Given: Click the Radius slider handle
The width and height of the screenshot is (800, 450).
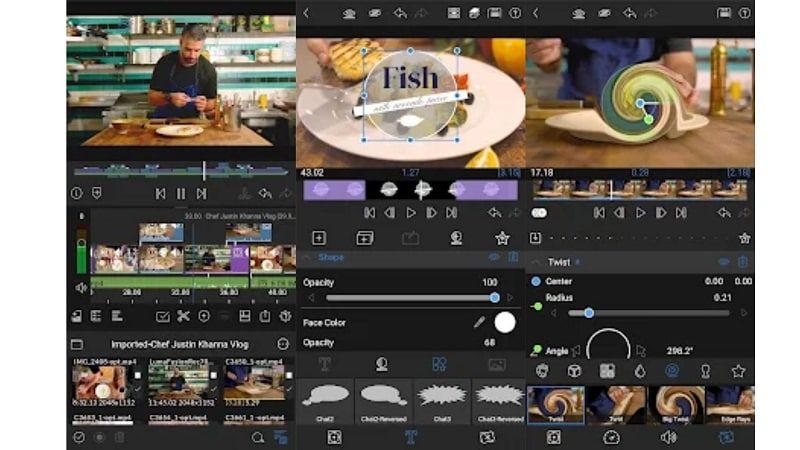Looking at the screenshot, I should 589,313.
